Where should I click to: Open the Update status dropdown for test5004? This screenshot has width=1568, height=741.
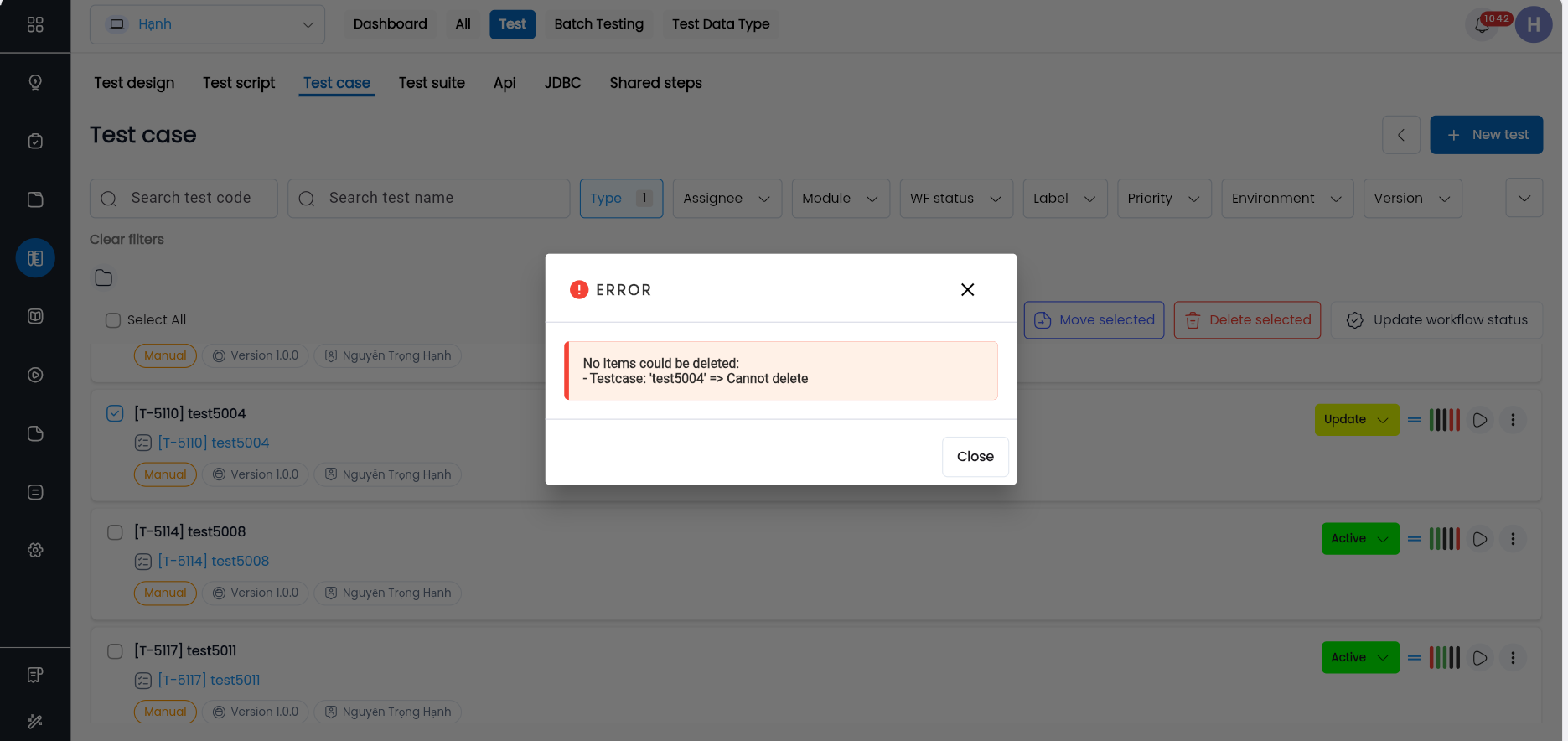[1356, 420]
